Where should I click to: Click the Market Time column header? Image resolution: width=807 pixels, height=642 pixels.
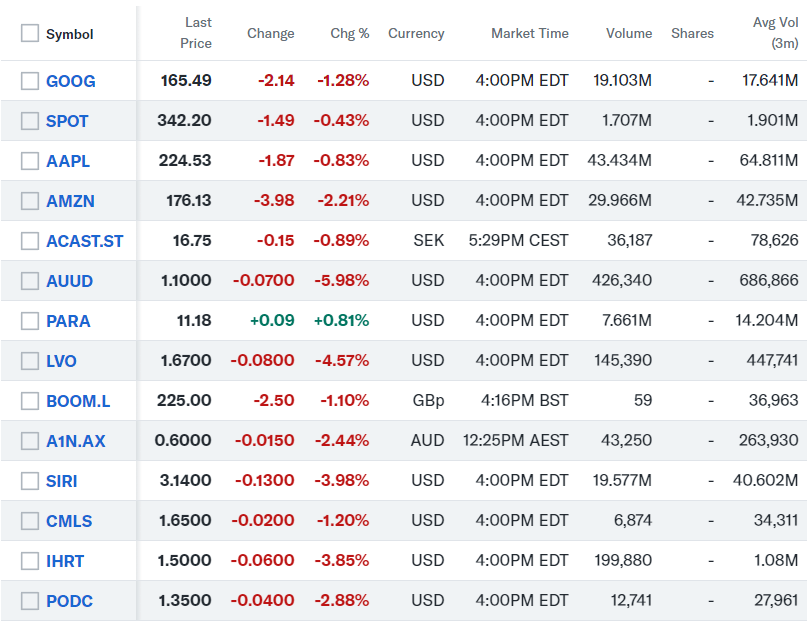529,34
